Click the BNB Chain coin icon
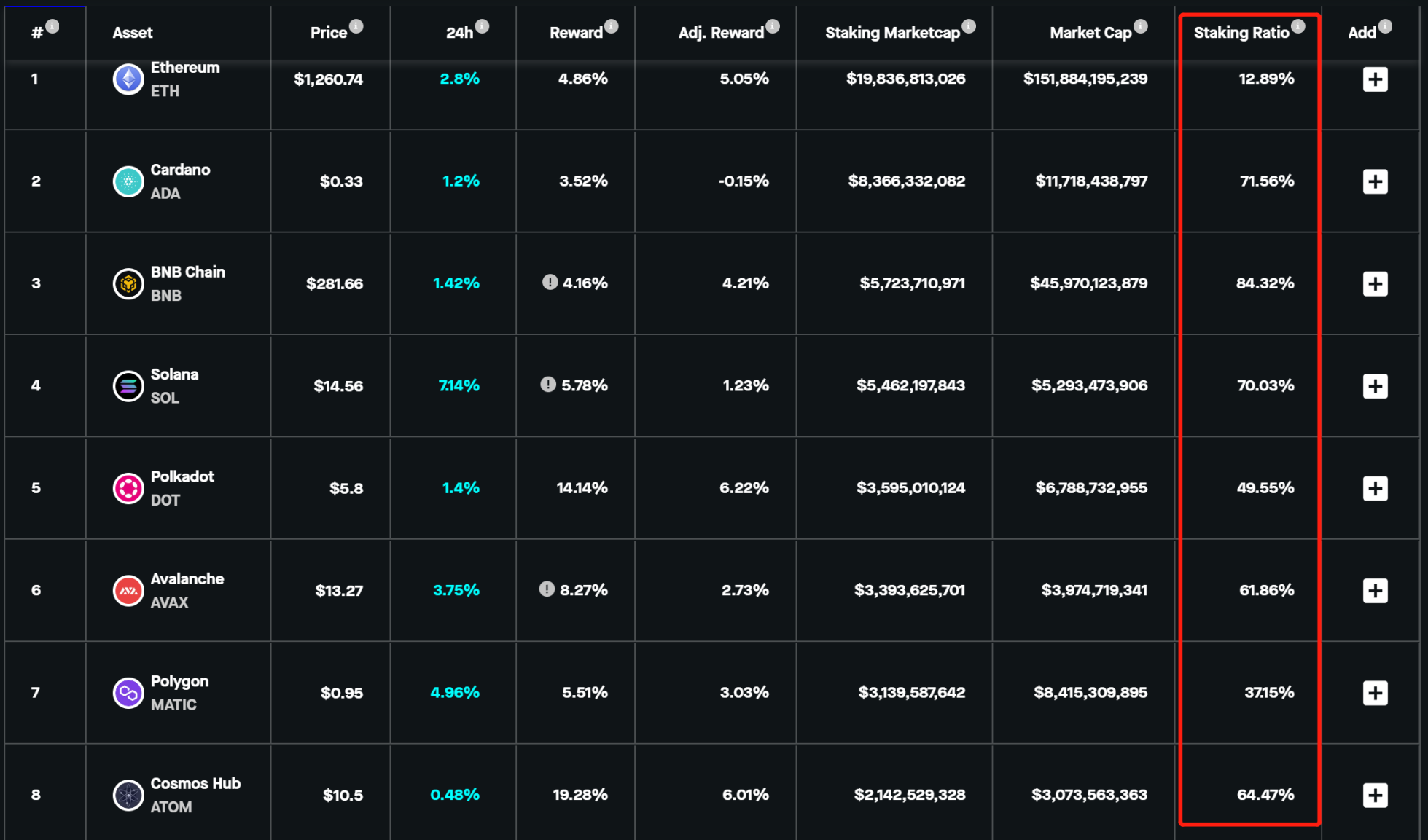The image size is (1428, 840). (128, 283)
